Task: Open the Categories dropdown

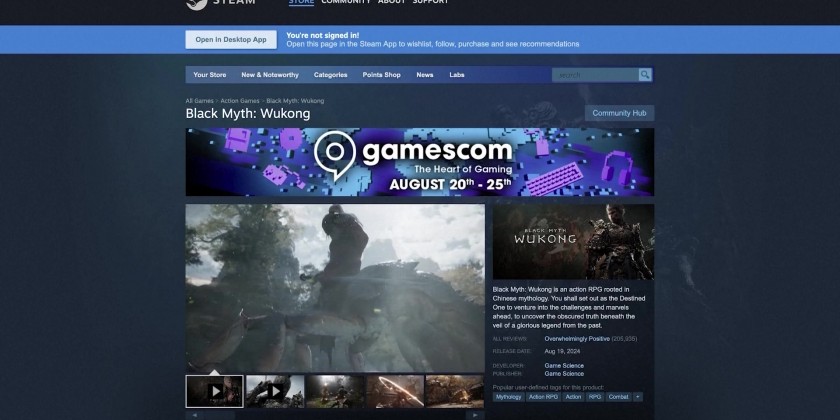Action: (330, 75)
